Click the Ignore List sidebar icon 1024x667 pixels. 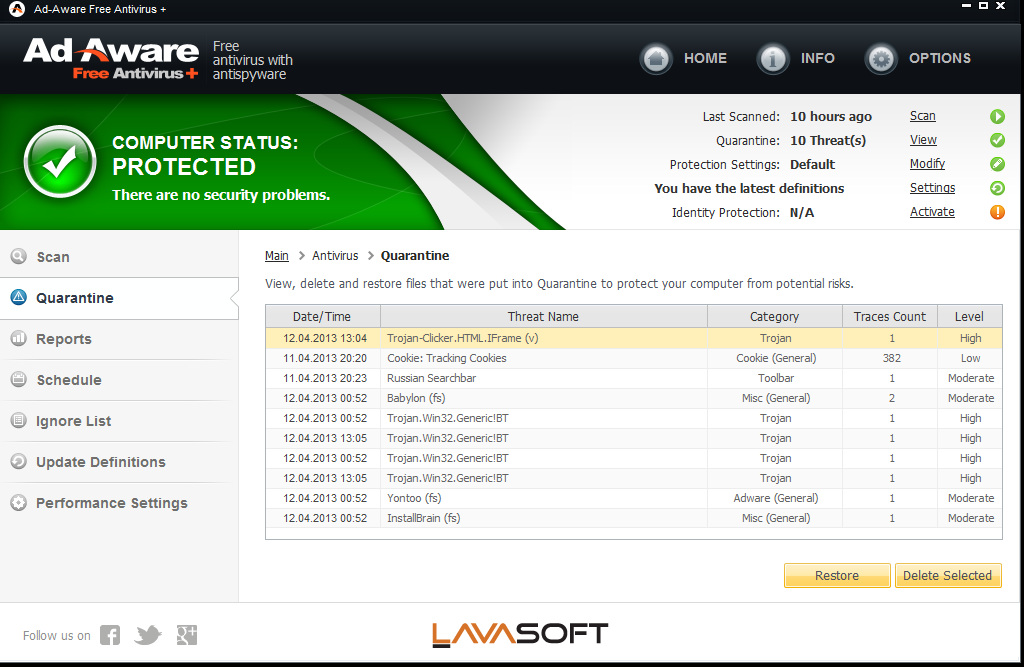click(x=18, y=420)
